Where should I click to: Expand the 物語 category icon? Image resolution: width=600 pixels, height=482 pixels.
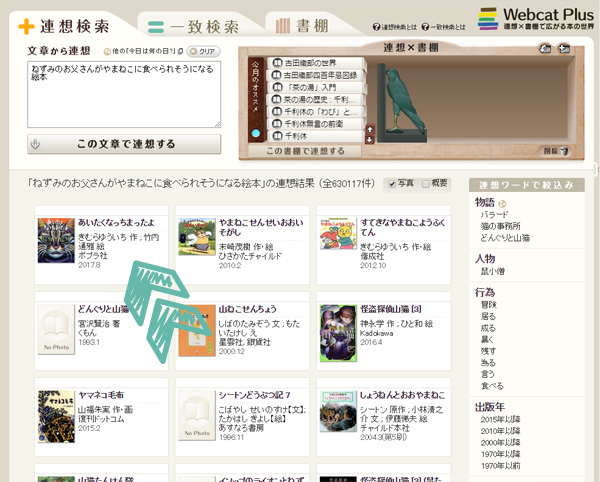[x=502, y=204]
